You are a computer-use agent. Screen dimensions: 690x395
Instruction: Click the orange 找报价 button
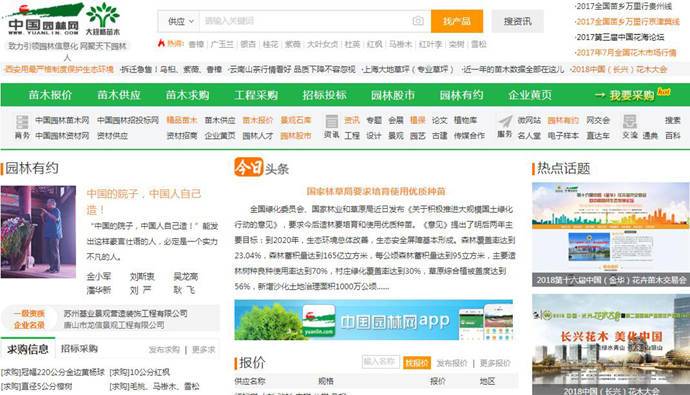coord(417,363)
